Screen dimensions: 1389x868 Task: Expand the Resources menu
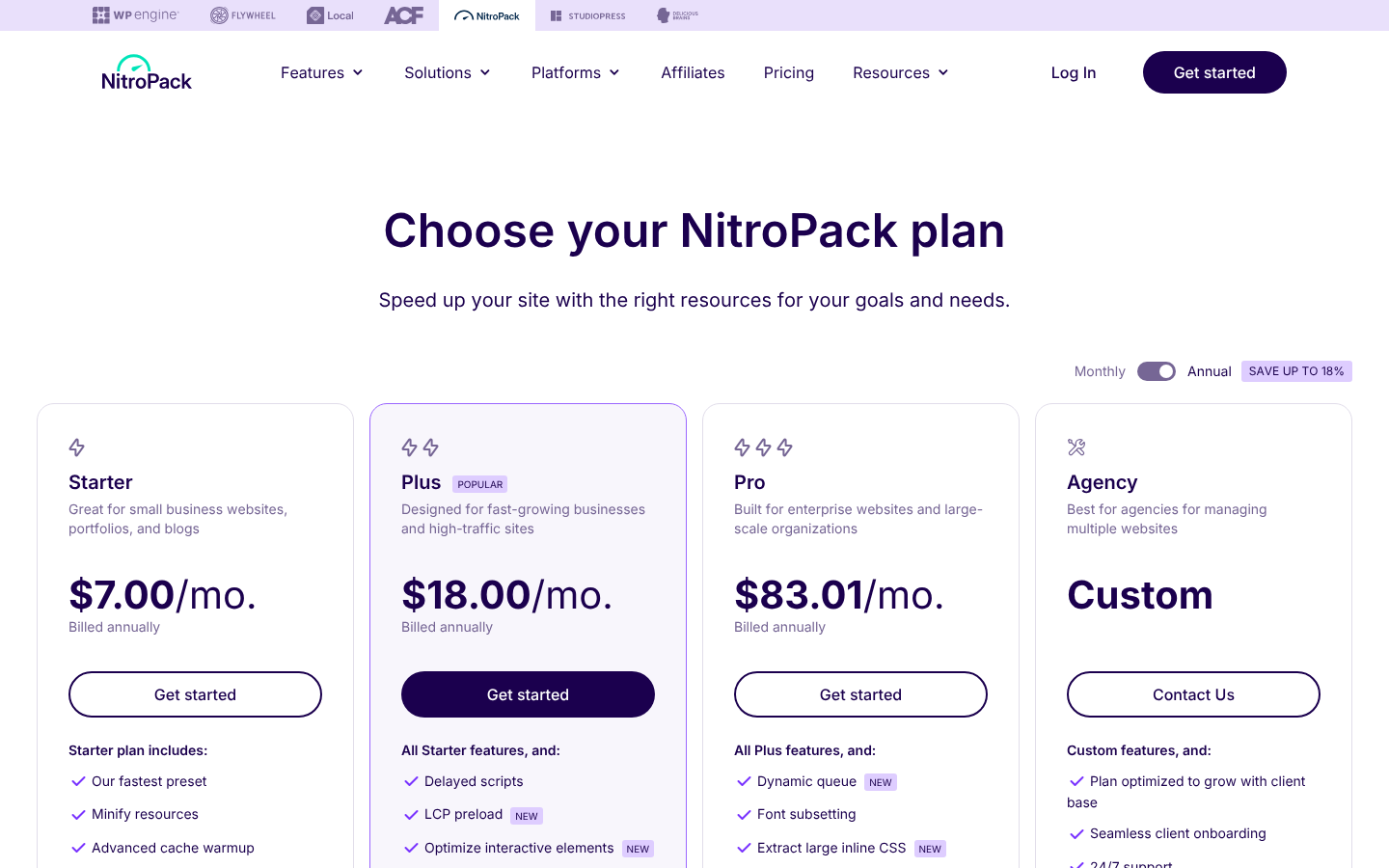point(901,72)
